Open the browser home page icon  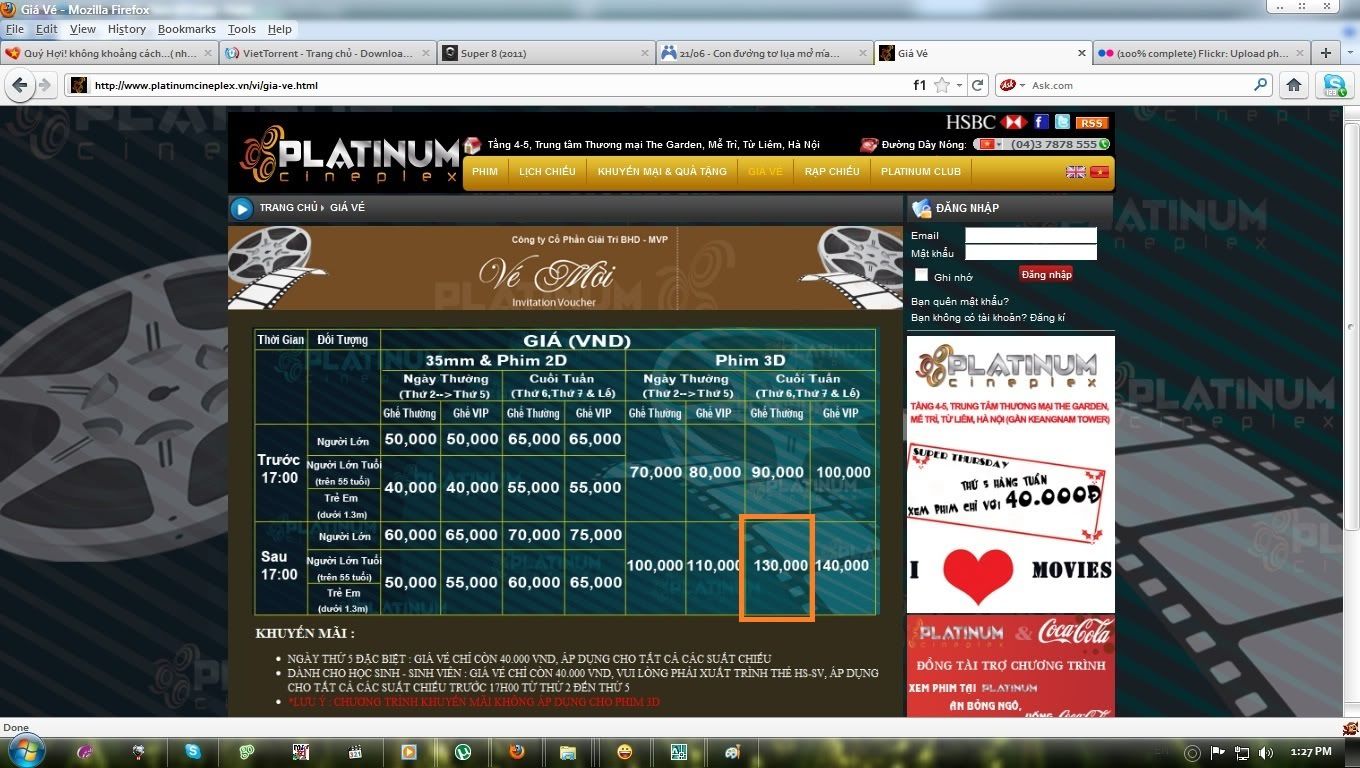pos(1294,85)
